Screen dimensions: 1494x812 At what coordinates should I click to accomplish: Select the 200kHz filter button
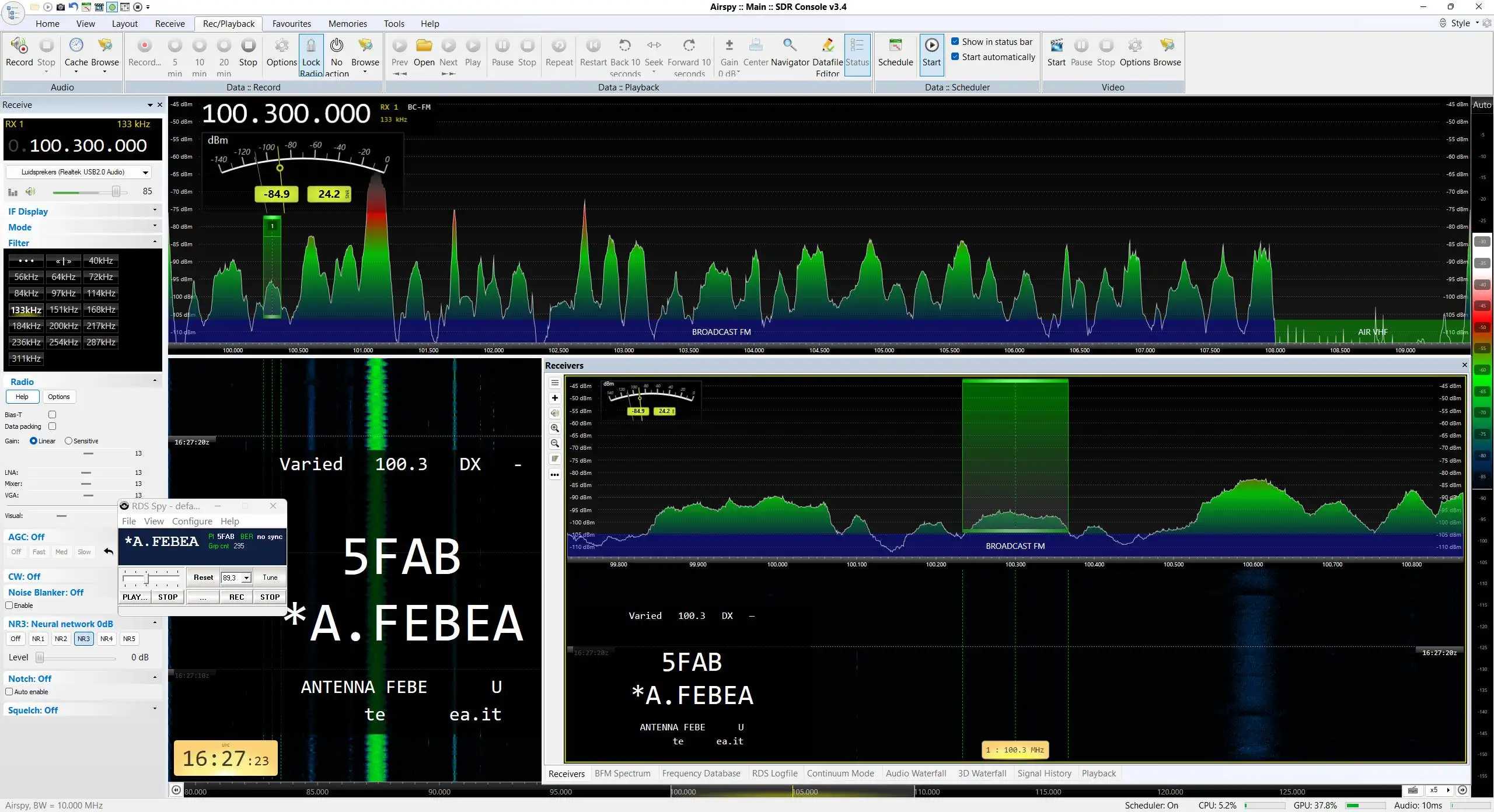pyautogui.click(x=64, y=326)
